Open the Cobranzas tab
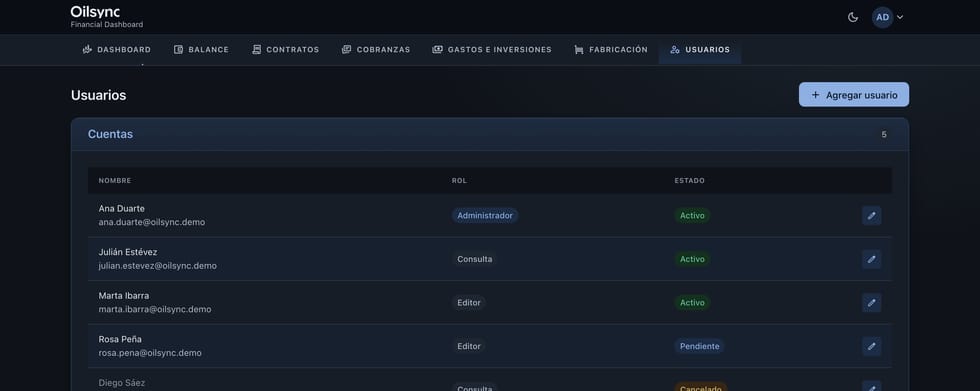Viewport: 980px width, 391px height. (376, 50)
